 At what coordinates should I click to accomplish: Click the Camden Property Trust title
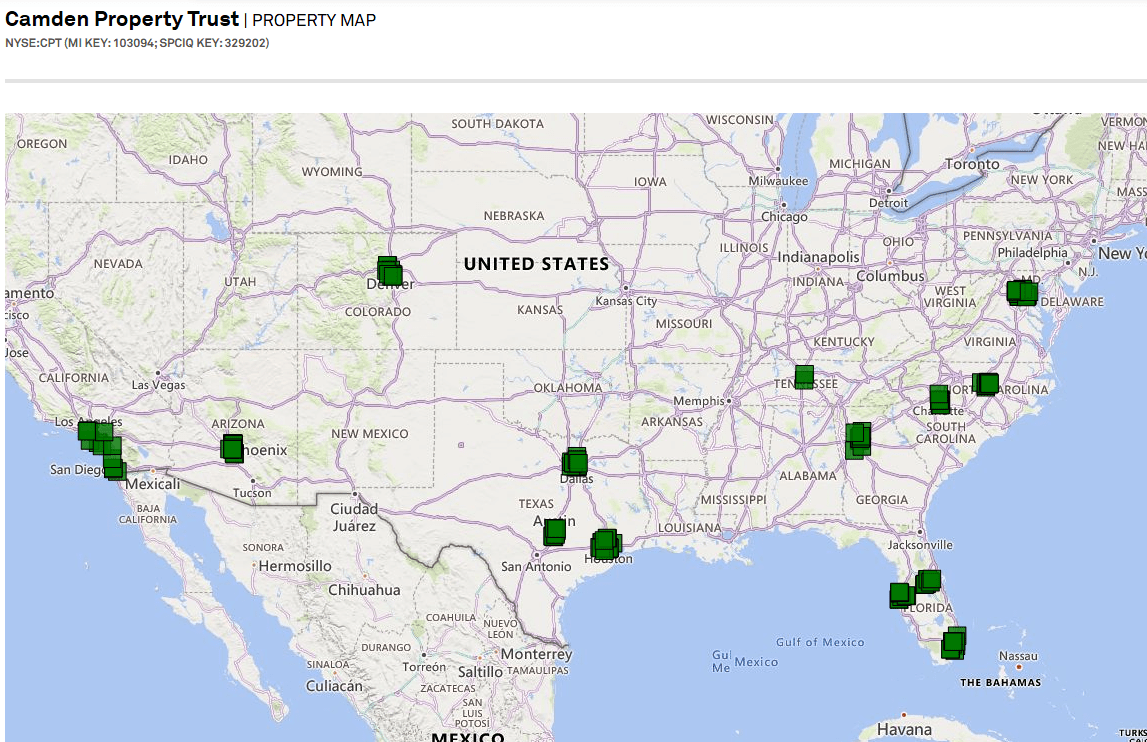tap(122, 18)
